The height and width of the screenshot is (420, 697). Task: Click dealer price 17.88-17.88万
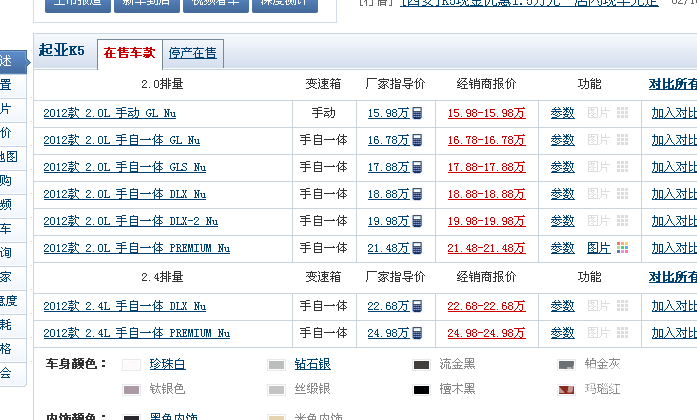point(487,167)
